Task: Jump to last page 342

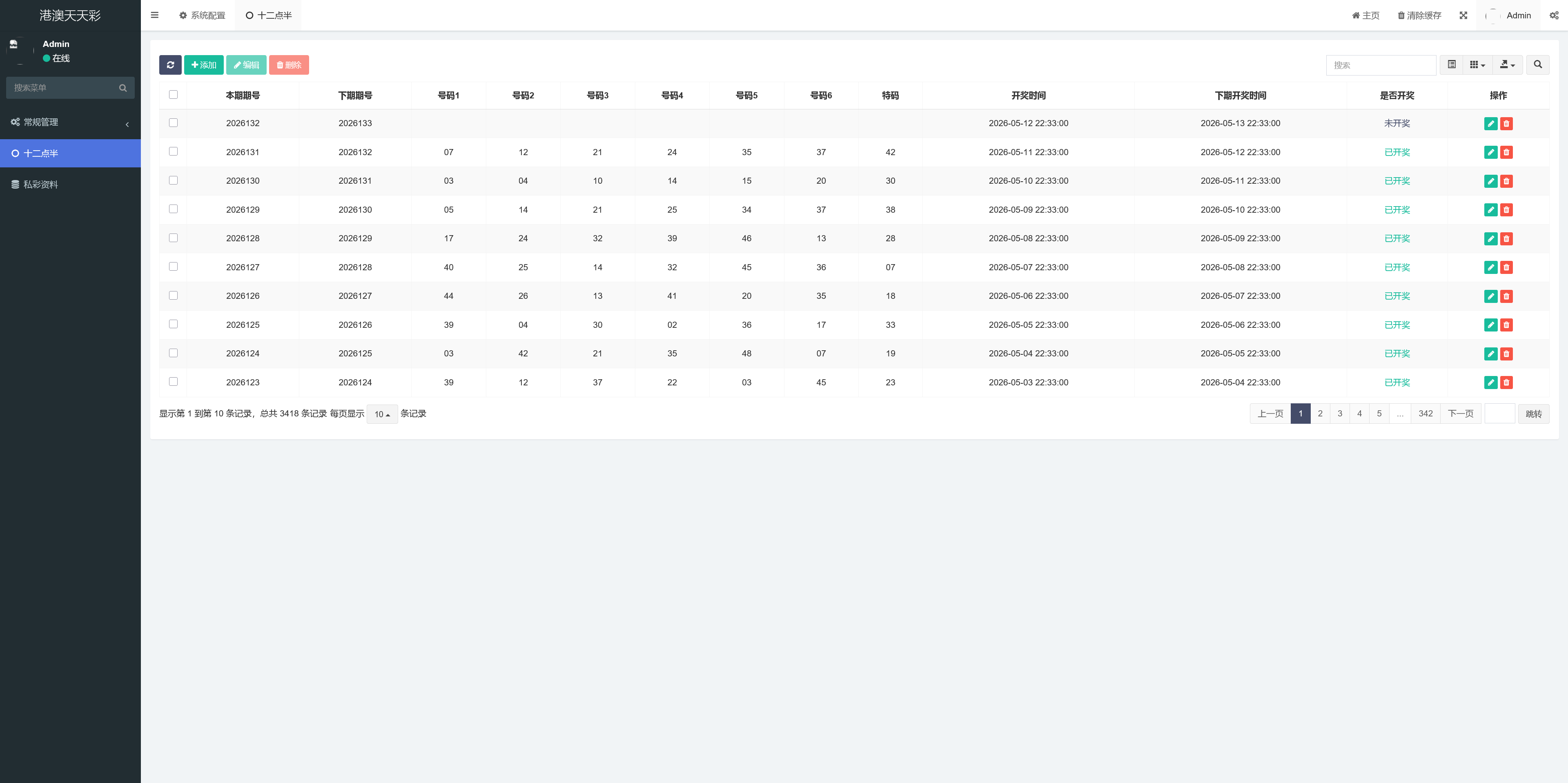Action: [x=1425, y=414]
